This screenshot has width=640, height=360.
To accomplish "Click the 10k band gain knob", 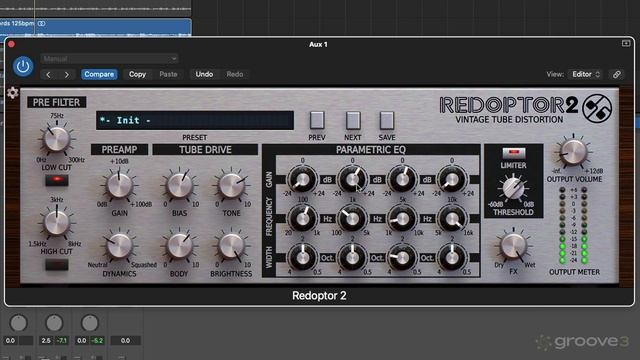I will click(x=452, y=179).
